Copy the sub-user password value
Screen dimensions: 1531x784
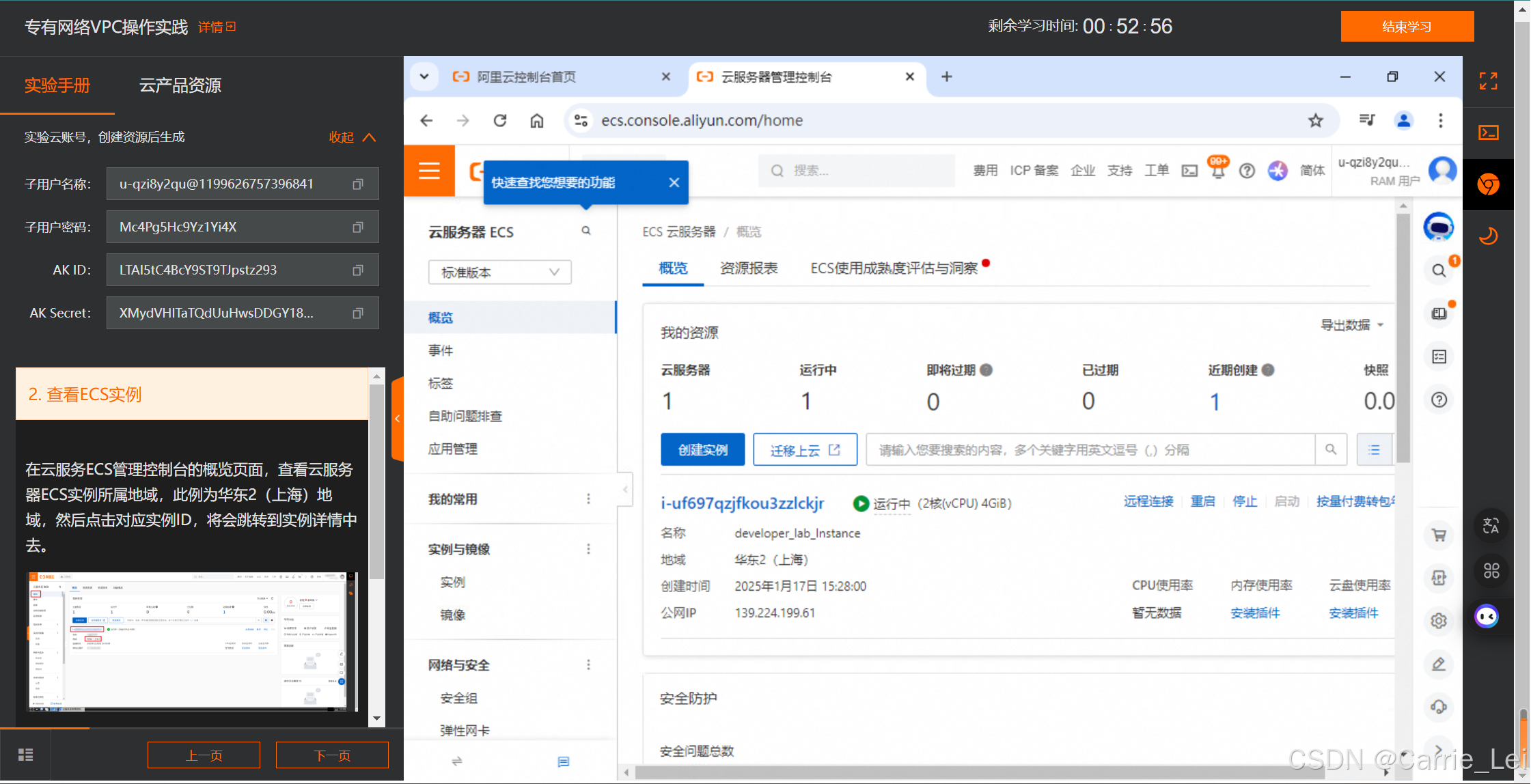(357, 227)
